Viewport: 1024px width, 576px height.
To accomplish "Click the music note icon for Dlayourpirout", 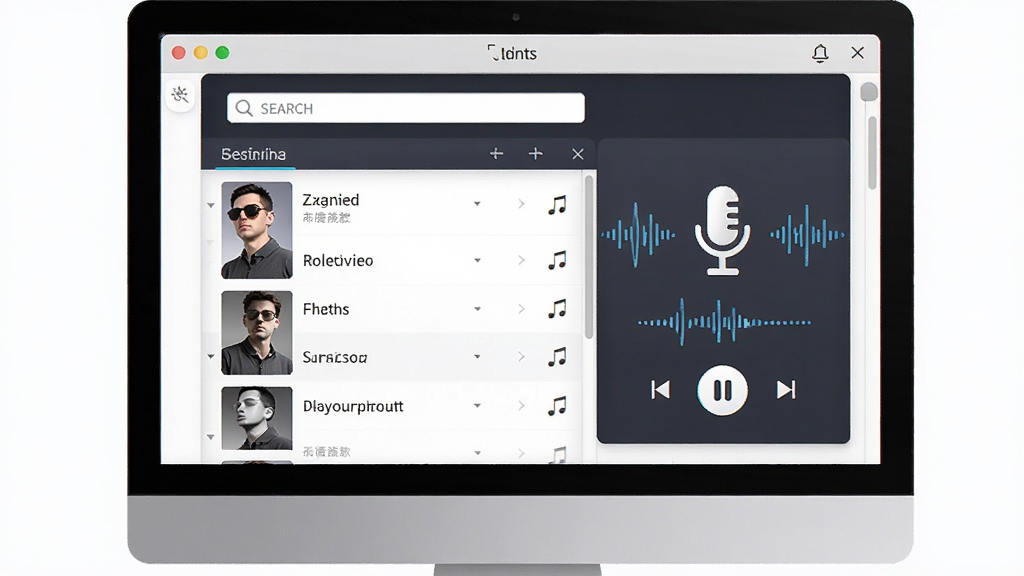I will point(557,406).
